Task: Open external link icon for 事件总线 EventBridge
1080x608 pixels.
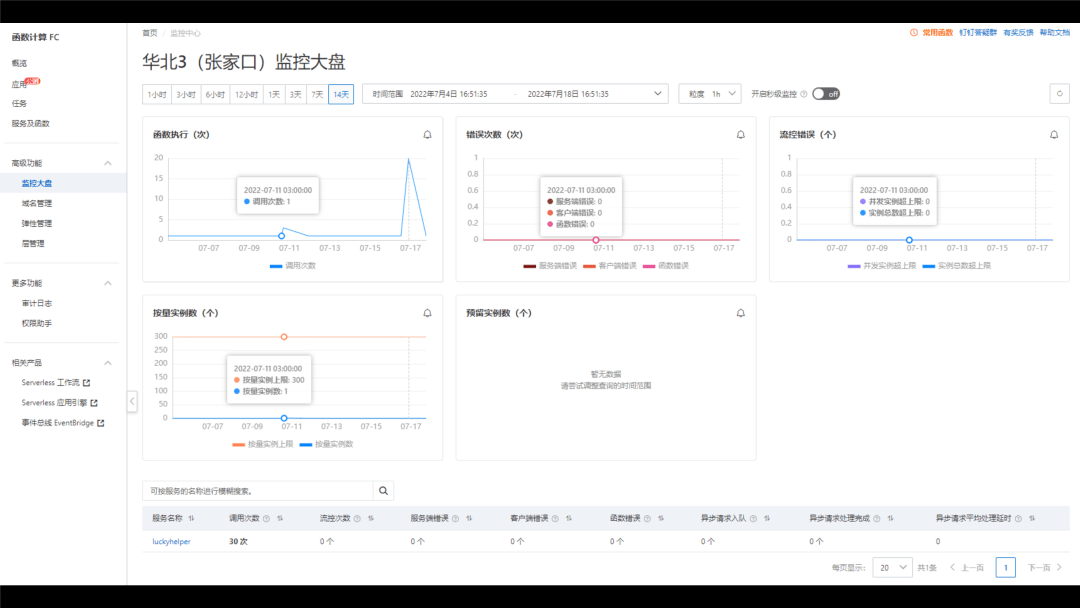Action: click(101, 423)
